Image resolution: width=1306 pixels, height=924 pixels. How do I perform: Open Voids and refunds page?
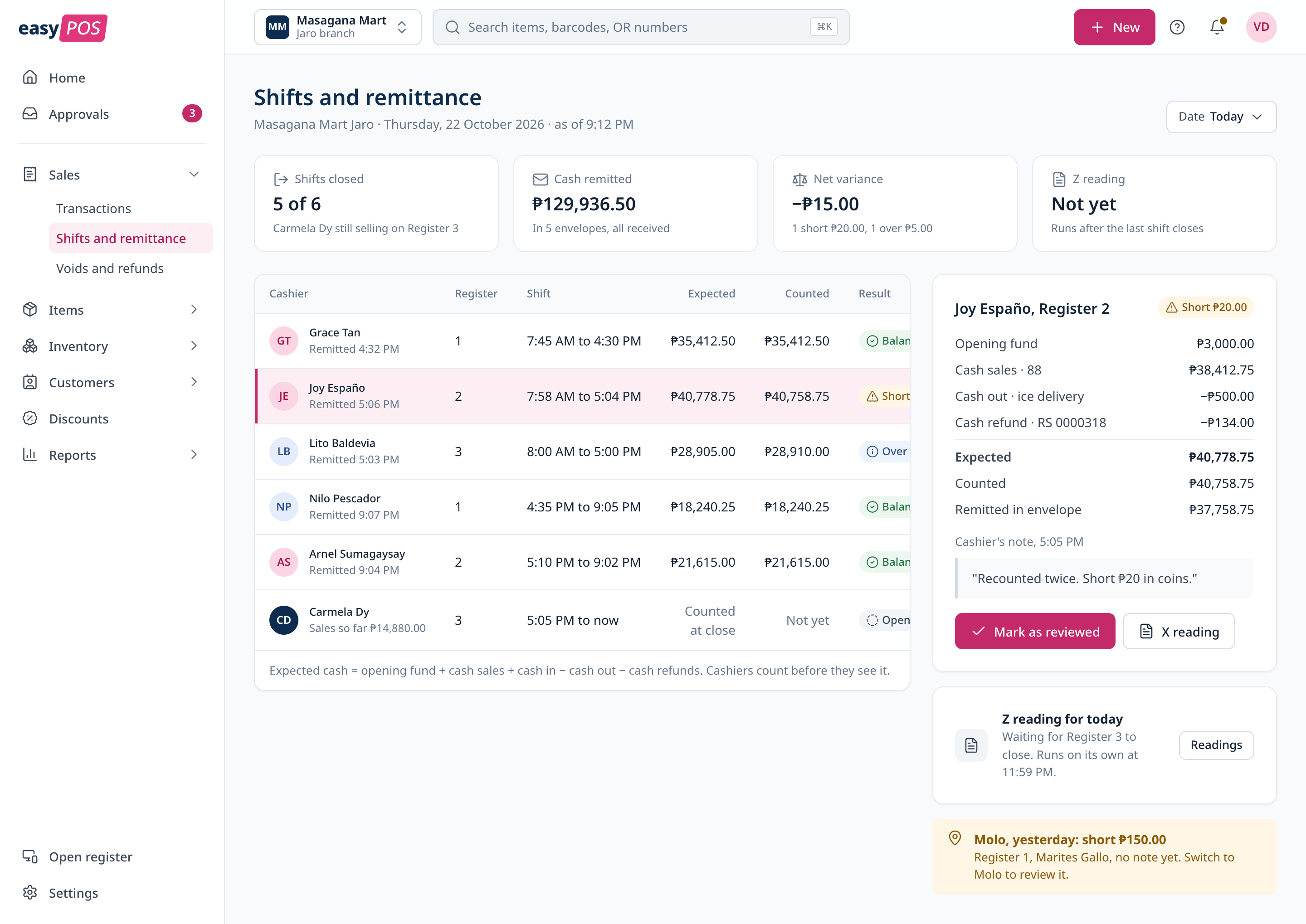tap(130, 268)
